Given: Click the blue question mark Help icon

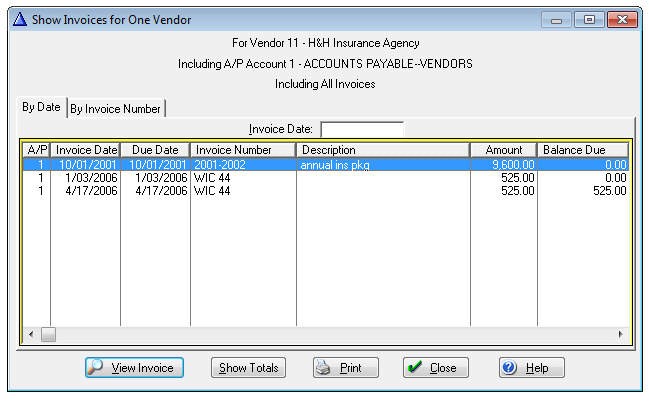Looking at the screenshot, I should click(x=509, y=368).
